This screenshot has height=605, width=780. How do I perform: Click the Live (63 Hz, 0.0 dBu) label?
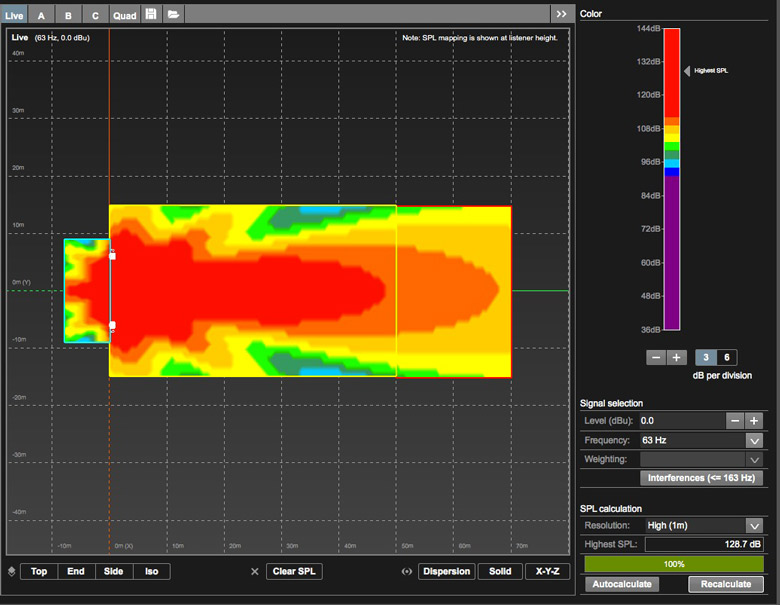click(x=50, y=37)
